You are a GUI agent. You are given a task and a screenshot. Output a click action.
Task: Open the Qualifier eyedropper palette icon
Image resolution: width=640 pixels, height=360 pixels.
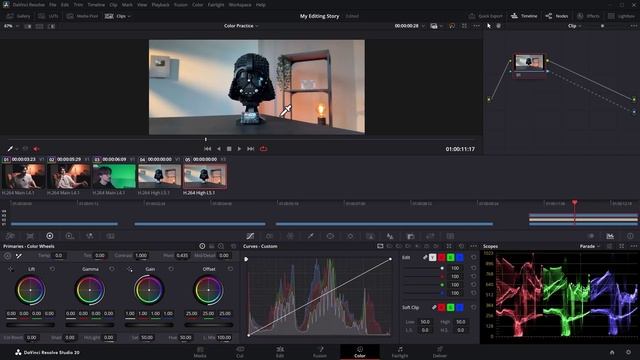coord(311,236)
